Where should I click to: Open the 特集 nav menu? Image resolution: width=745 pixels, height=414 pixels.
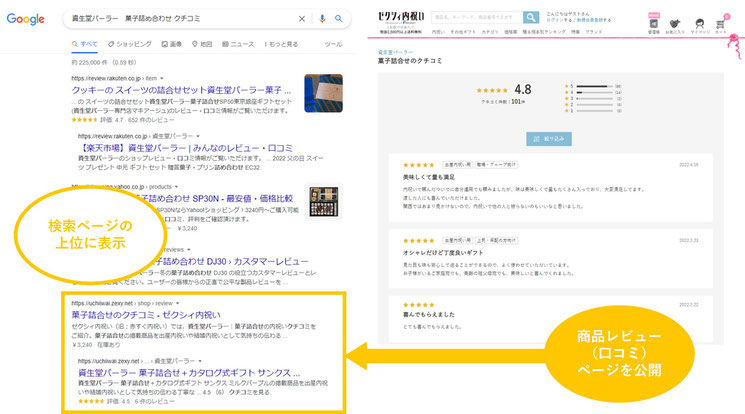[x=575, y=32]
